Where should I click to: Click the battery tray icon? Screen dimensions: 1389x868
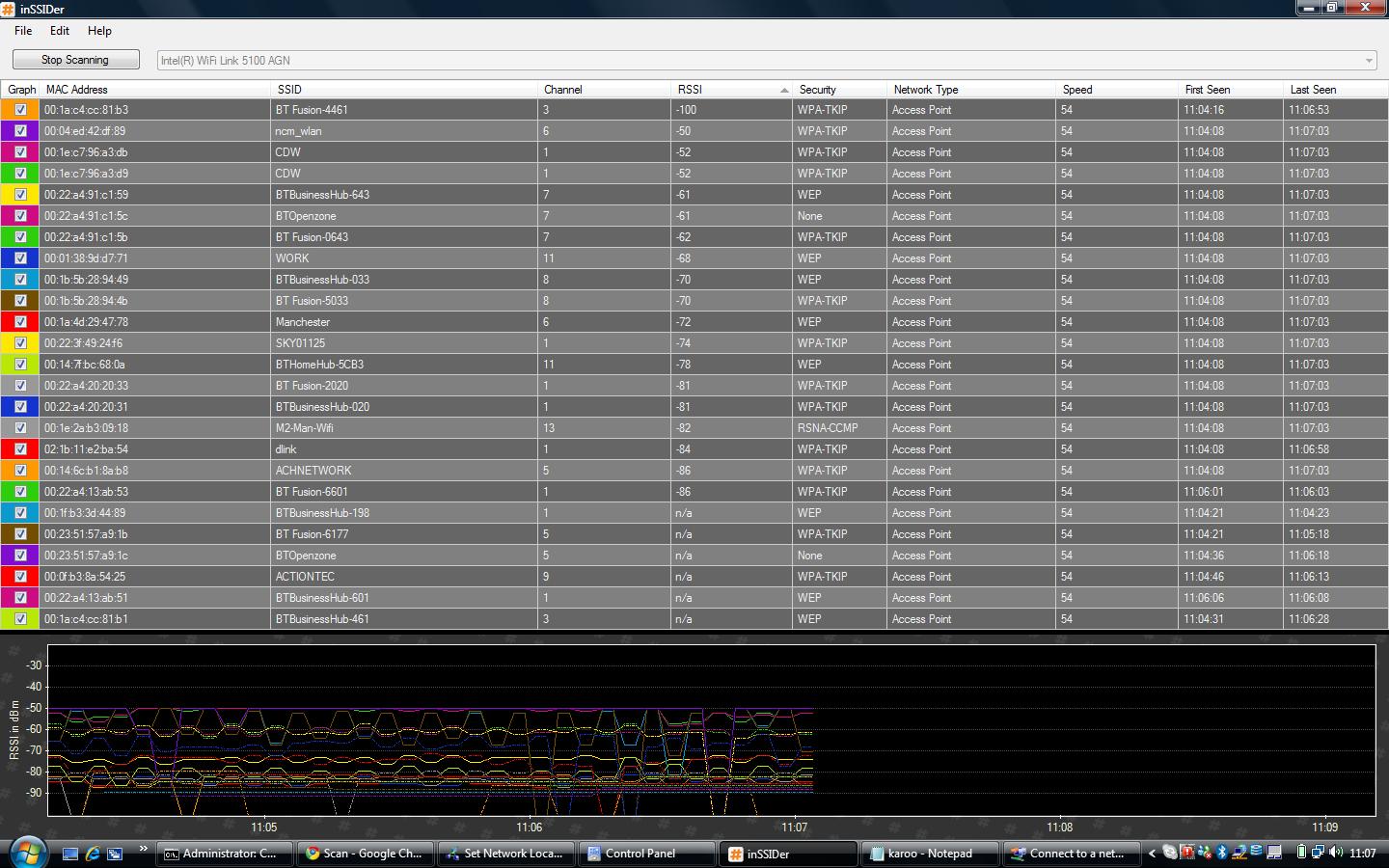pyautogui.click(x=1301, y=852)
